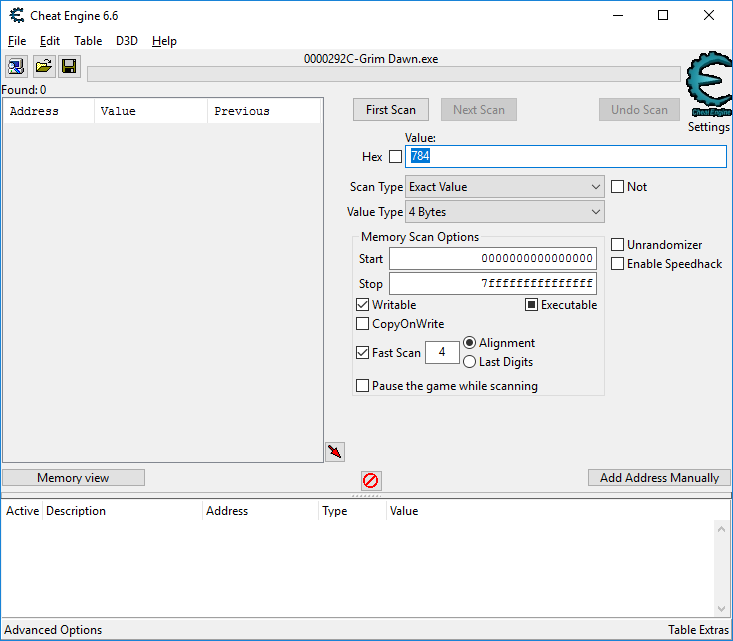Start the First Scan
733x641 pixels.
coord(391,110)
